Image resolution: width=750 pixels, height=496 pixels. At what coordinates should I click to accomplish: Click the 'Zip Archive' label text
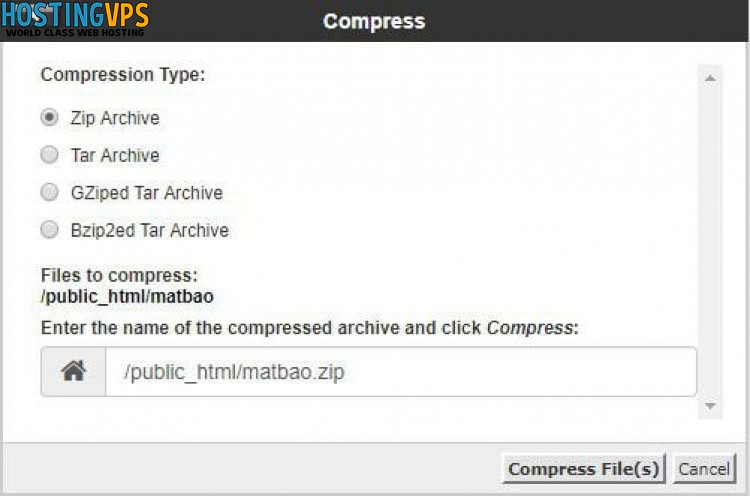(115, 118)
